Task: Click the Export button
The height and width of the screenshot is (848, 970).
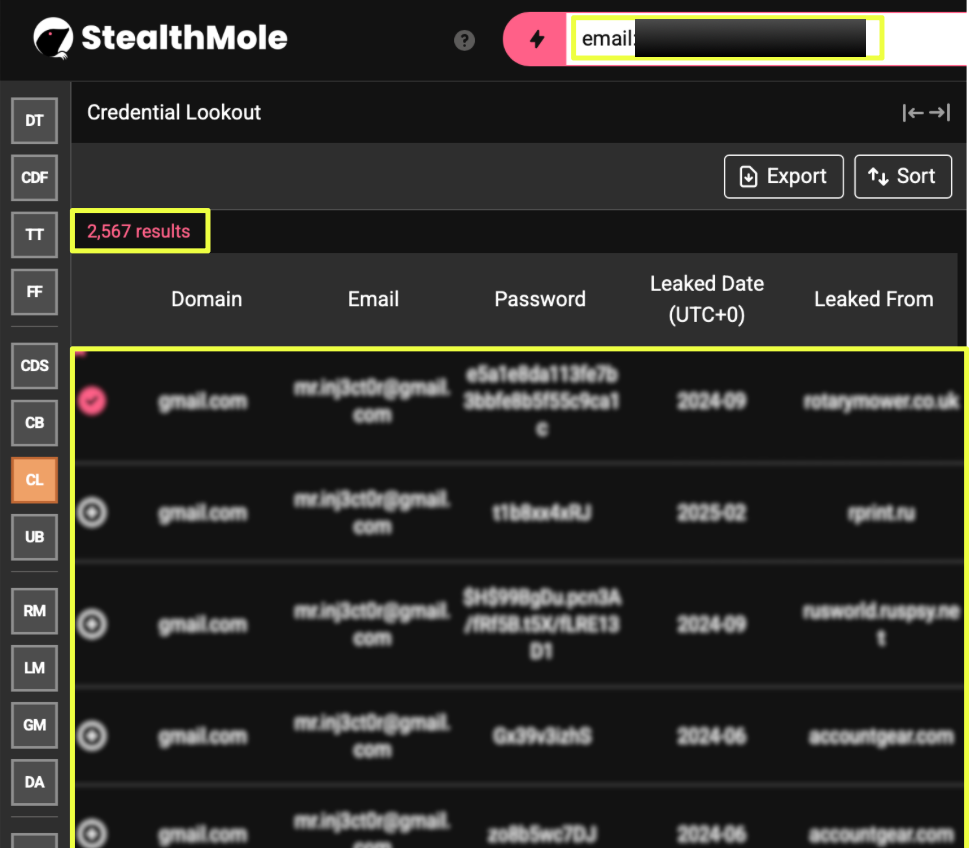Action: point(783,177)
